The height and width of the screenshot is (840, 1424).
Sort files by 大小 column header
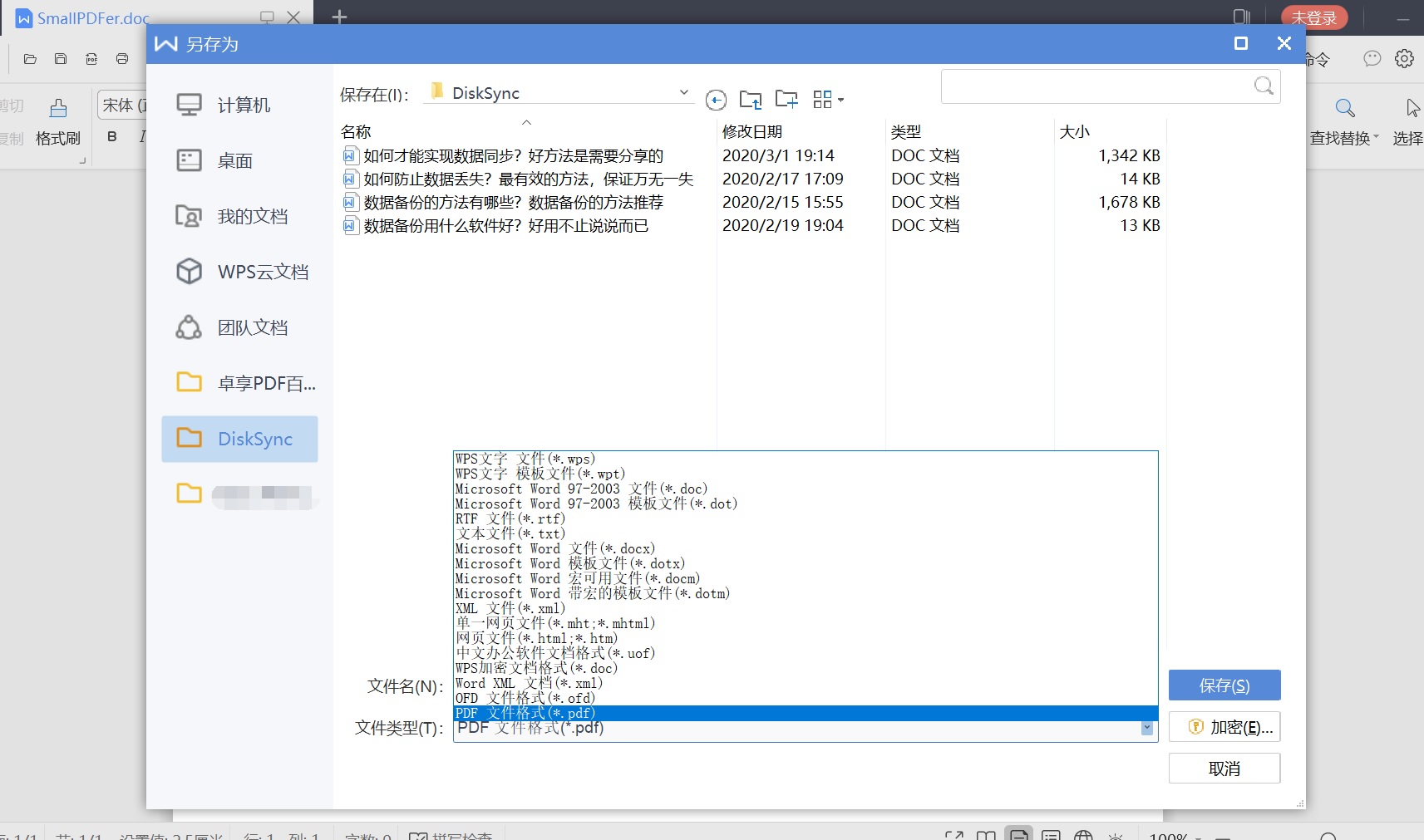tap(1074, 131)
